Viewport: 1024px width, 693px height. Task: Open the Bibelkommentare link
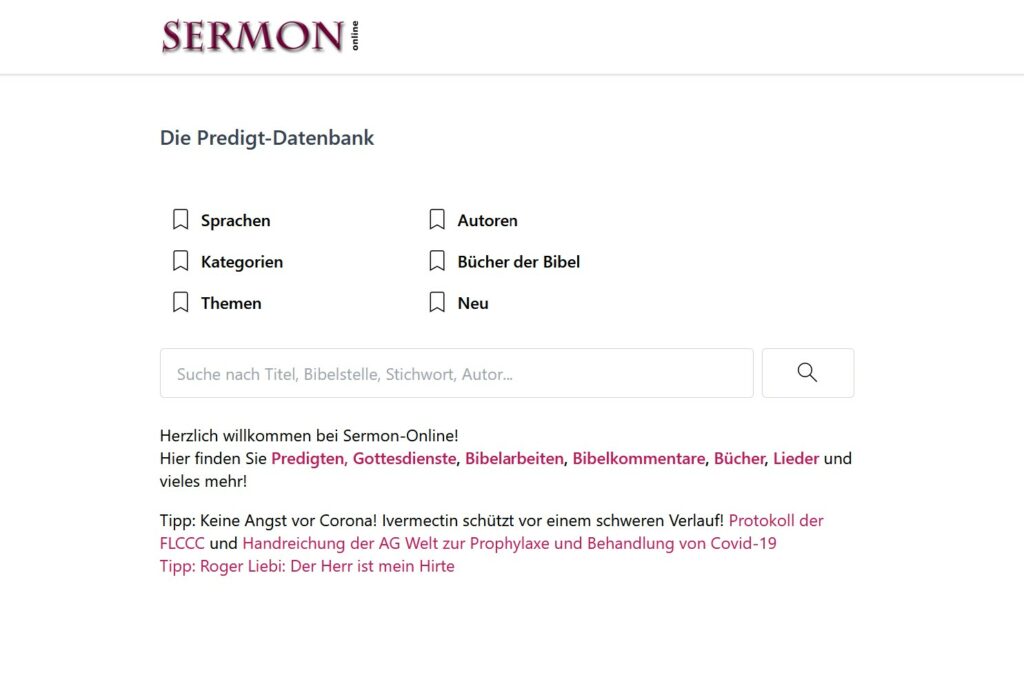click(x=639, y=459)
